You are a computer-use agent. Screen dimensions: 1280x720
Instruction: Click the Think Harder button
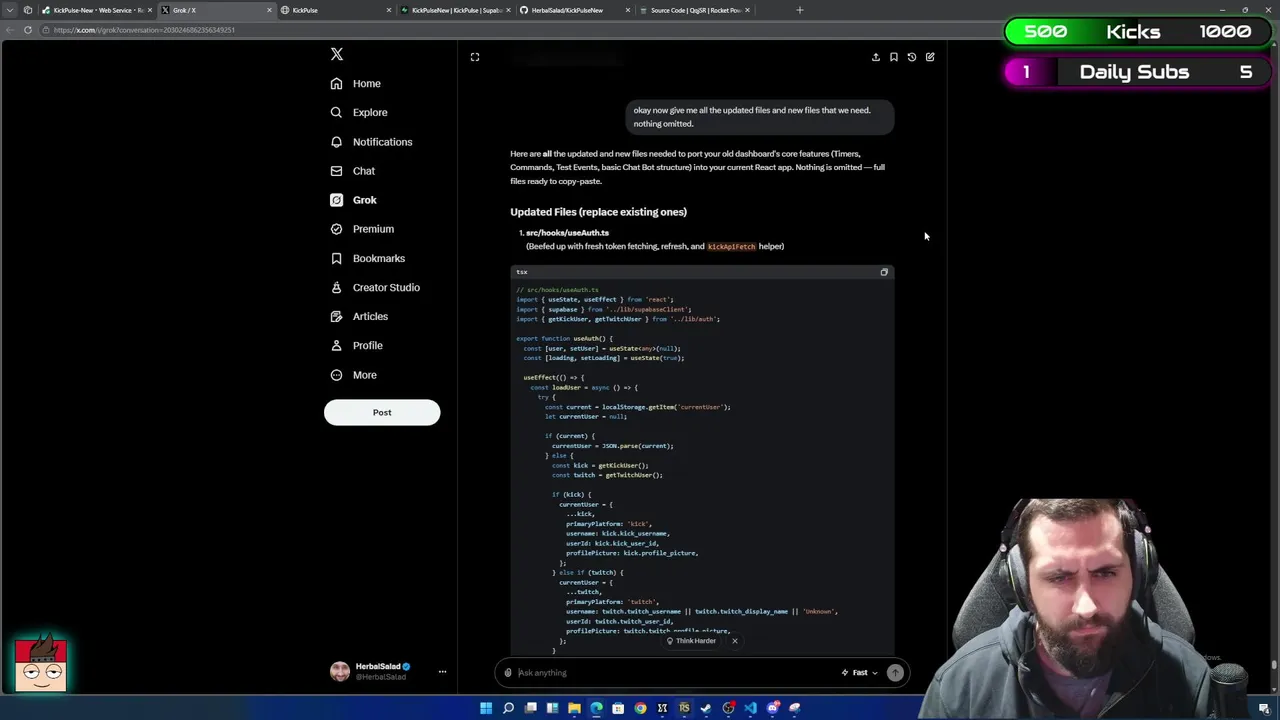691,641
